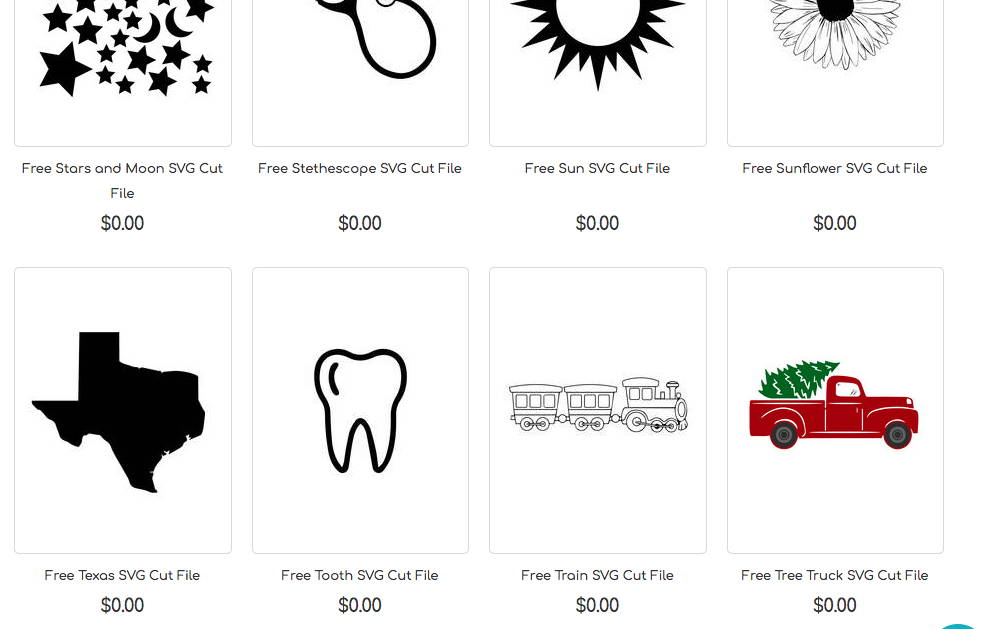Select the Sun SVG product image

[597, 72]
